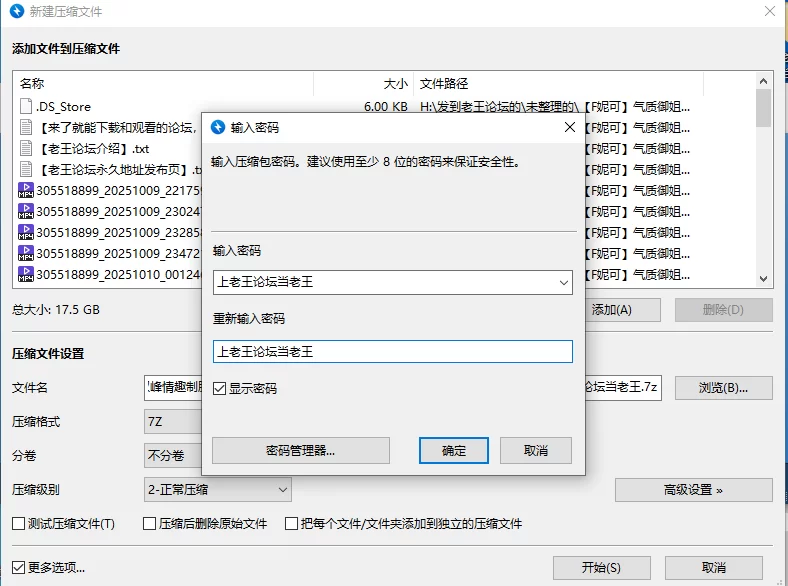This screenshot has width=788, height=586.
Task: Click MP4 icon of 305518899_20251010_0012 file
Action: tap(26, 274)
